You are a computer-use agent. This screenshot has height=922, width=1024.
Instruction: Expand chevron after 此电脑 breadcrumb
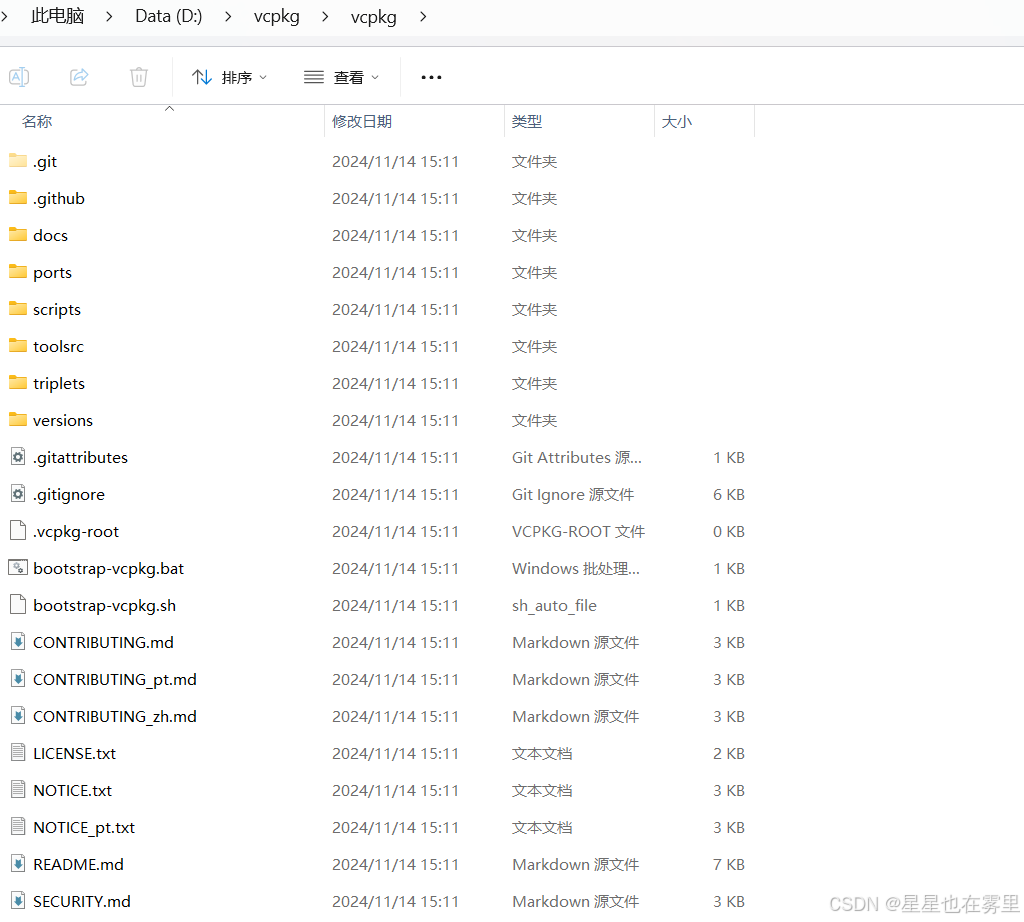(110, 16)
